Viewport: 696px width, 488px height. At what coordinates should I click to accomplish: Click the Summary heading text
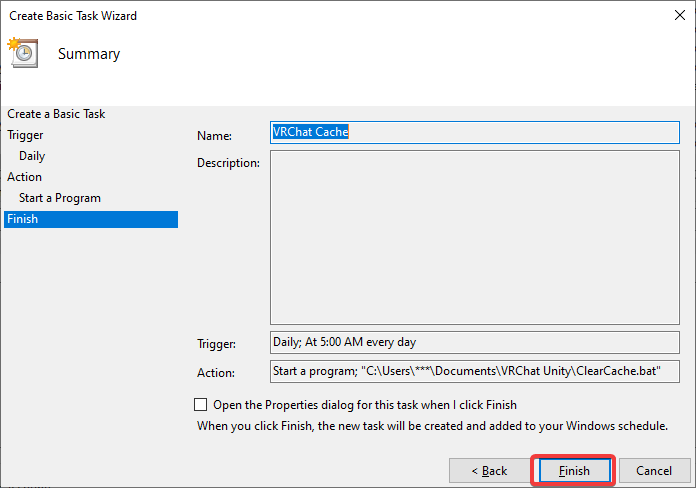coord(89,54)
